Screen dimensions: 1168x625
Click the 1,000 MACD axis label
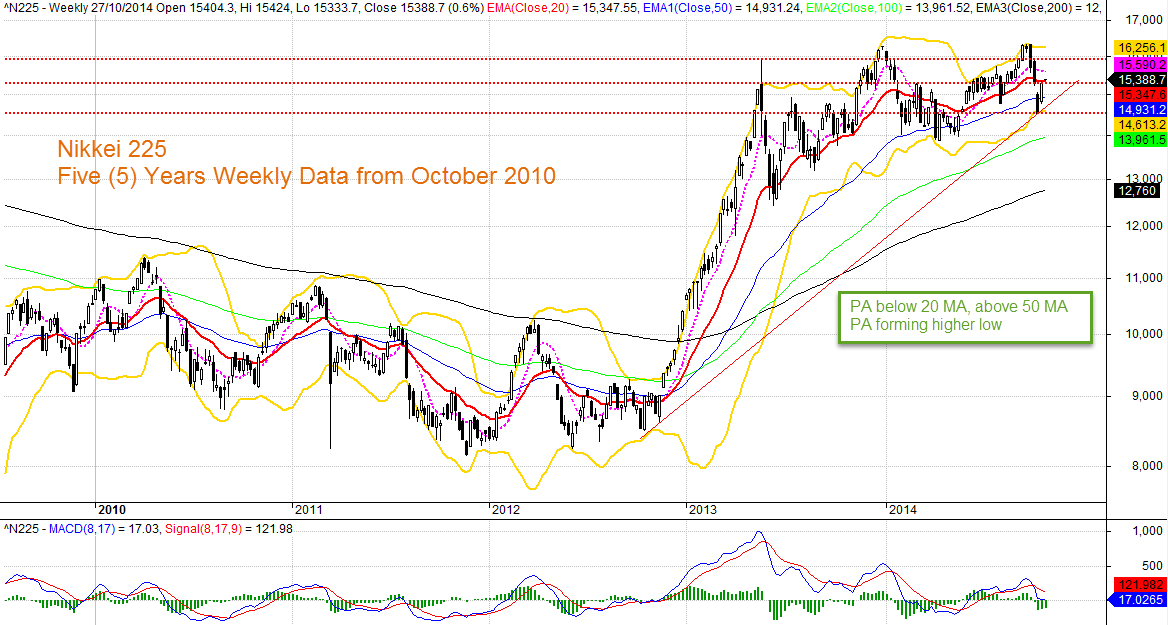click(1146, 530)
